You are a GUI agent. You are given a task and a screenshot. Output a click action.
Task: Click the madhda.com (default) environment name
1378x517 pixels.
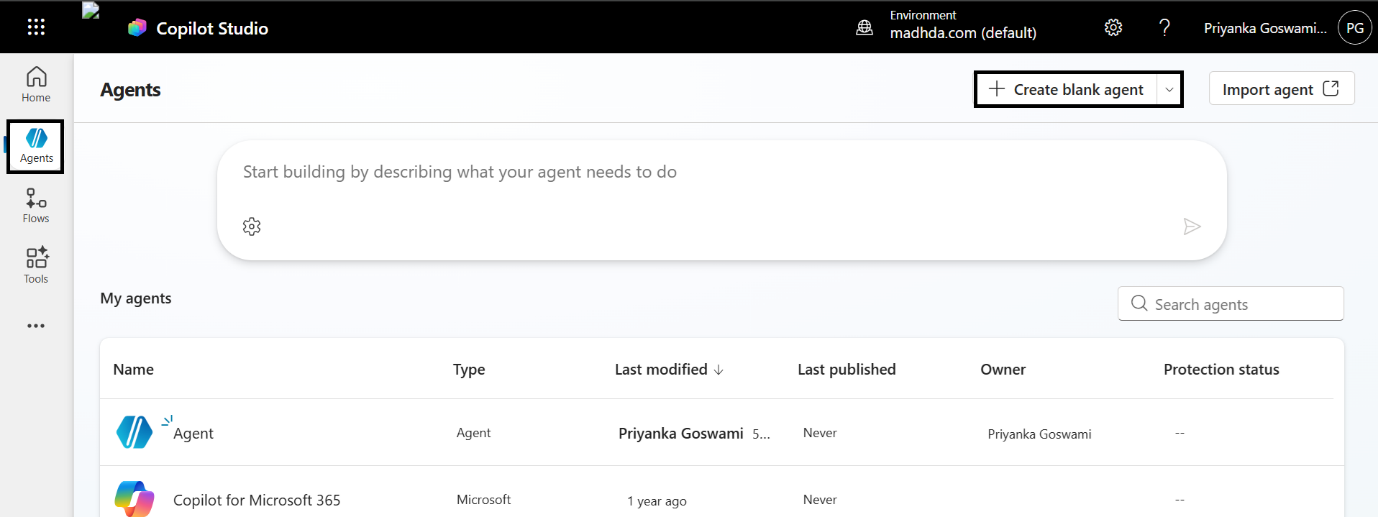pyautogui.click(x=963, y=33)
